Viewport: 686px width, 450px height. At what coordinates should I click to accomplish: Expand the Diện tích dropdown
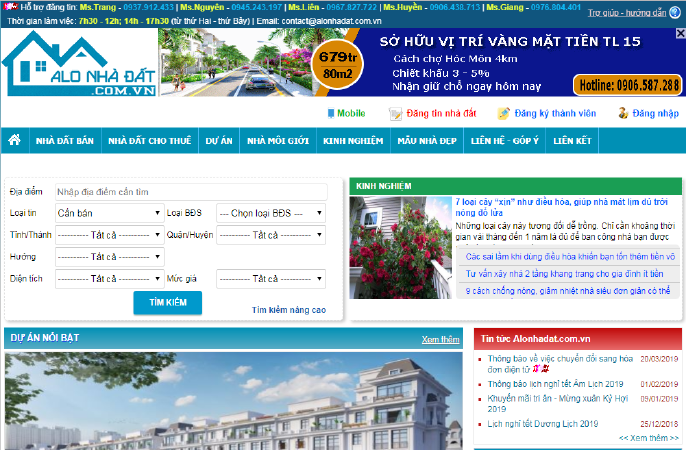[x=109, y=279]
